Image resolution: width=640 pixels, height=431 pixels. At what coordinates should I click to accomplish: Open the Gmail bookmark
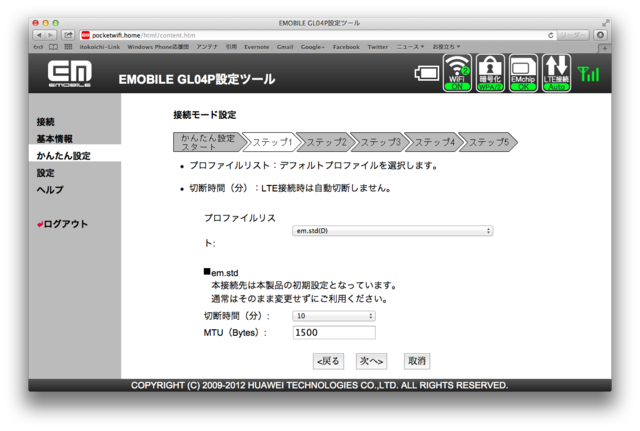click(x=285, y=47)
